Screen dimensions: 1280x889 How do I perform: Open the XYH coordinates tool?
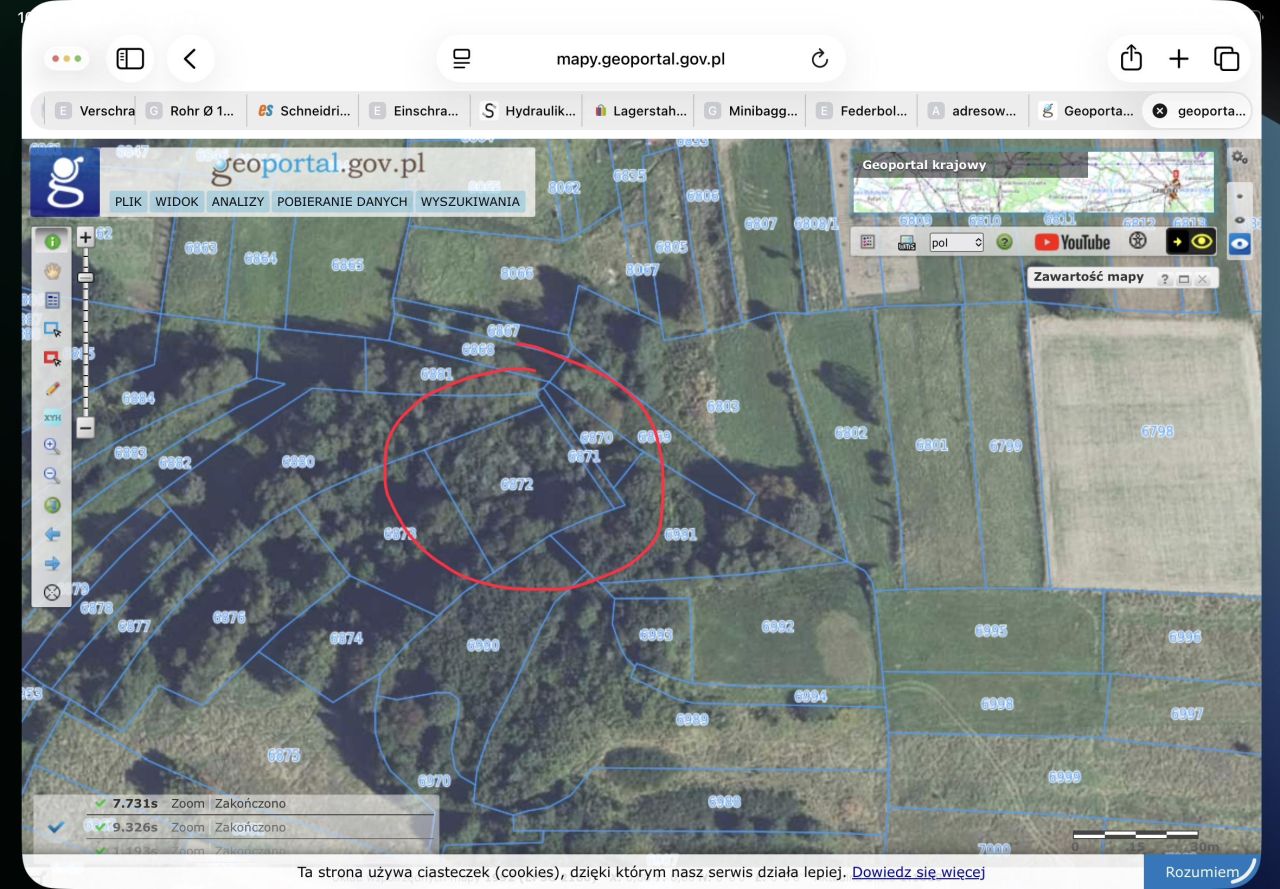[x=52, y=417]
